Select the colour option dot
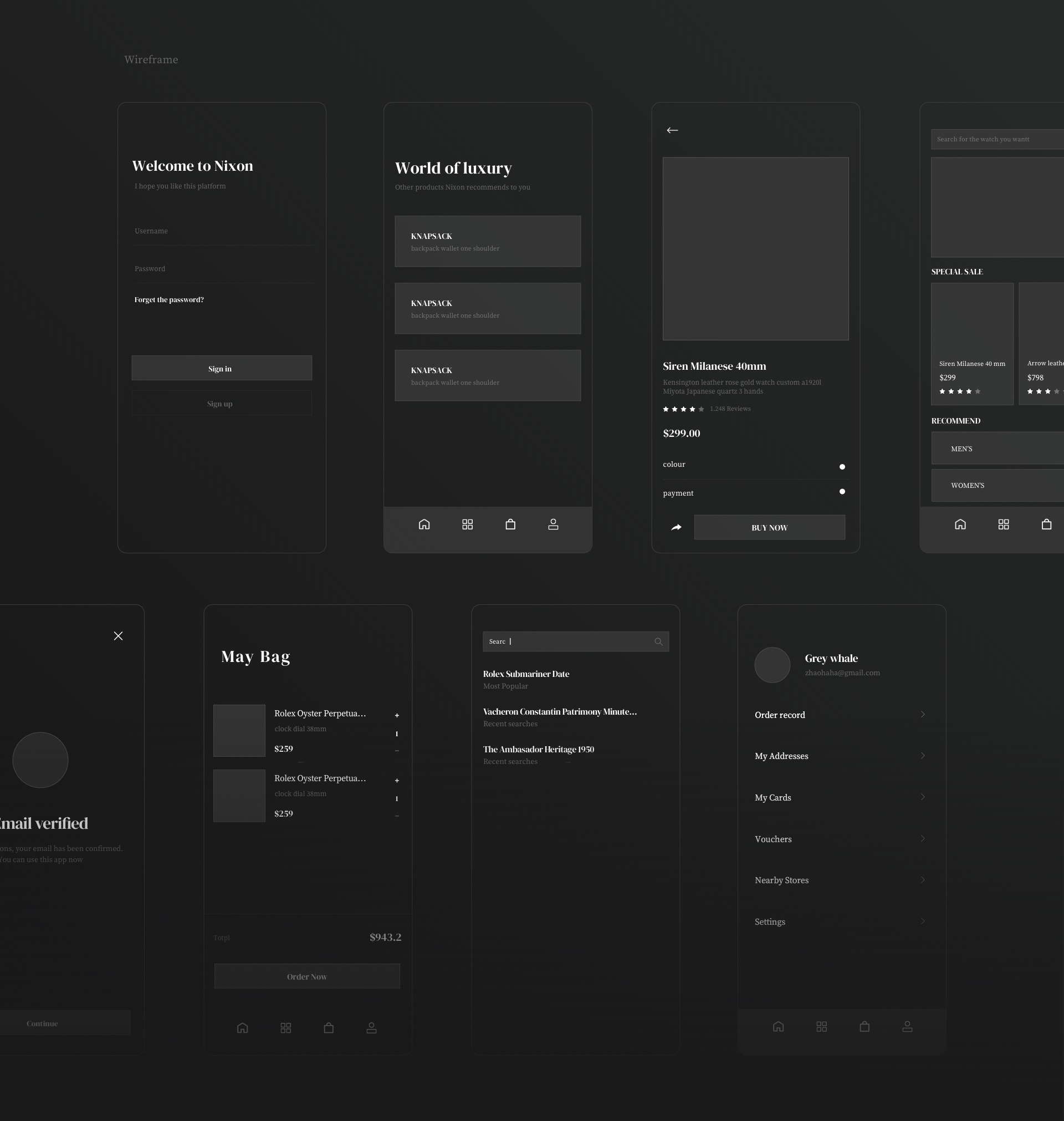1064x1121 pixels. click(x=842, y=467)
